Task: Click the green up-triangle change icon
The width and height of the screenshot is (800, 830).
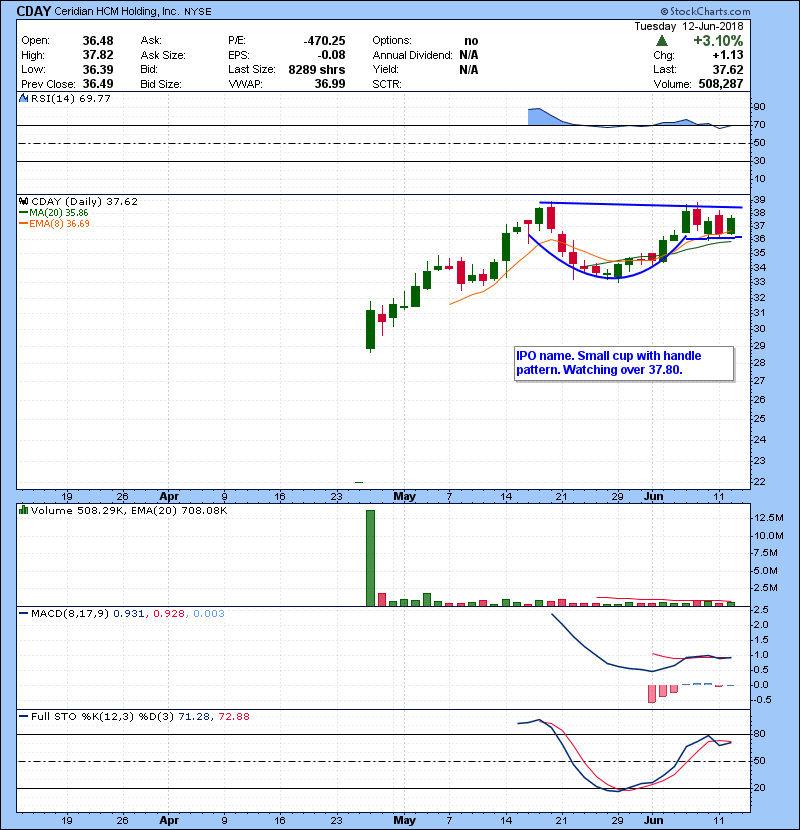Action: [661, 41]
